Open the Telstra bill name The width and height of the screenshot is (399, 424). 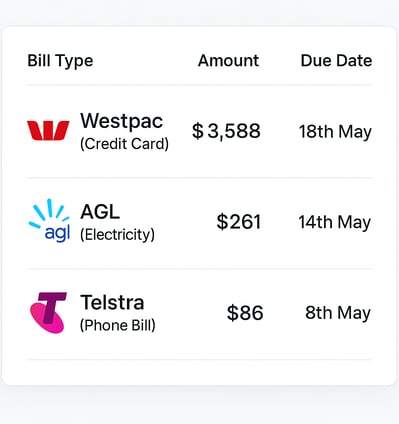point(112,302)
